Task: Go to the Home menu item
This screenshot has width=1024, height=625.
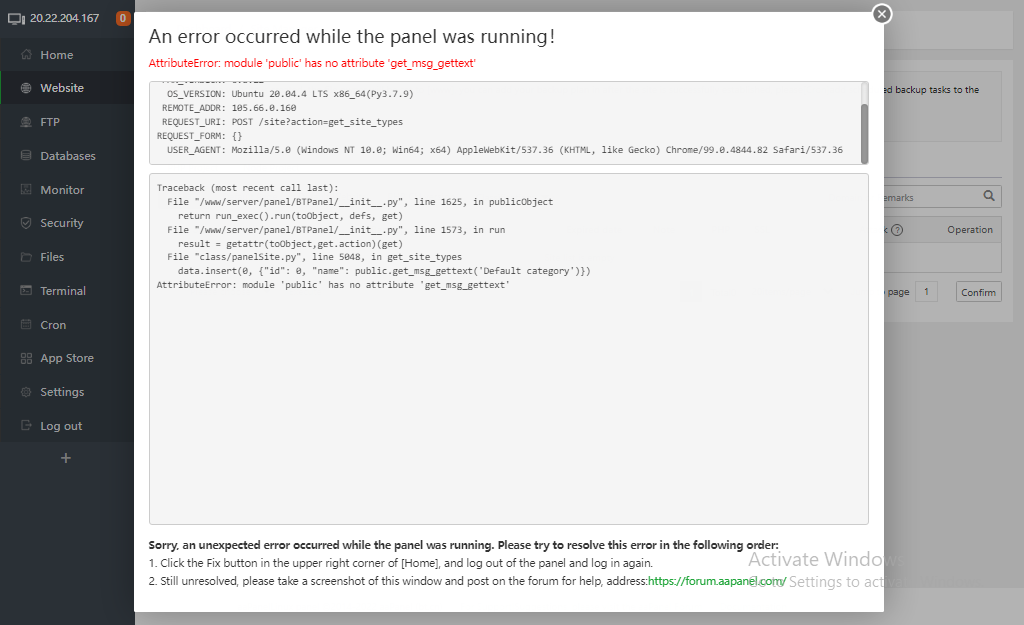Action: click(x=56, y=55)
